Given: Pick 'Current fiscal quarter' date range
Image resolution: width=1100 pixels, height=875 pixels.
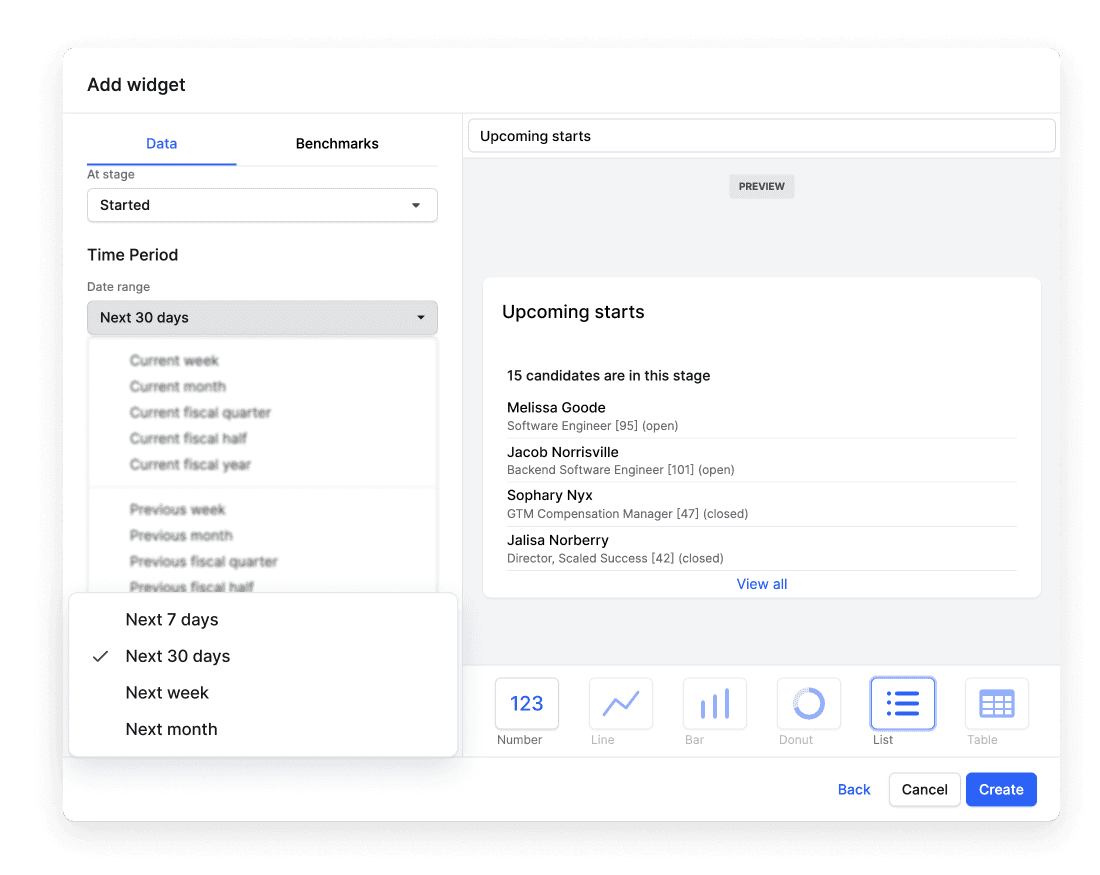Looking at the screenshot, I should (x=200, y=412).
